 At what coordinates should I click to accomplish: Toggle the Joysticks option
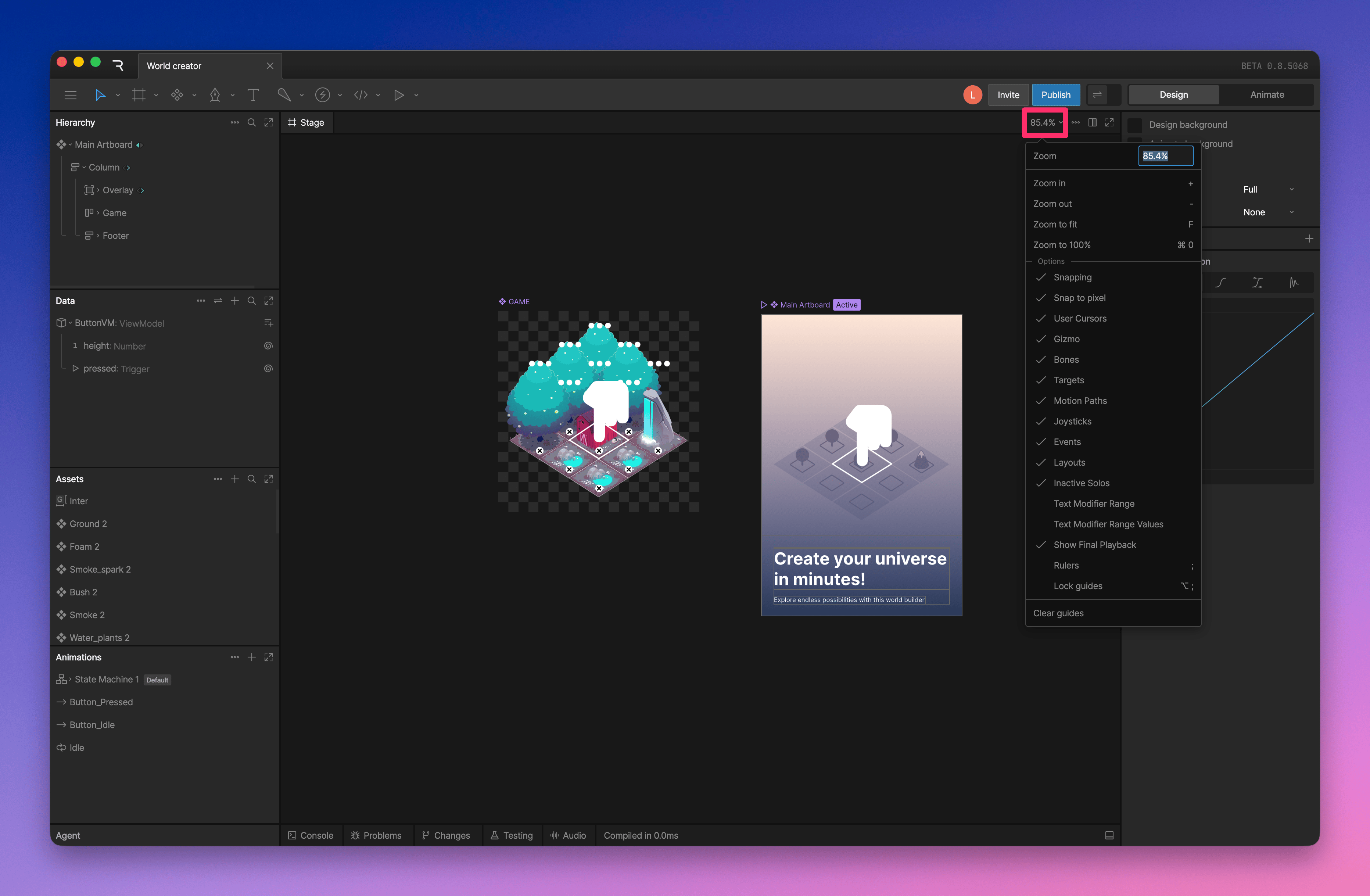1113,422
